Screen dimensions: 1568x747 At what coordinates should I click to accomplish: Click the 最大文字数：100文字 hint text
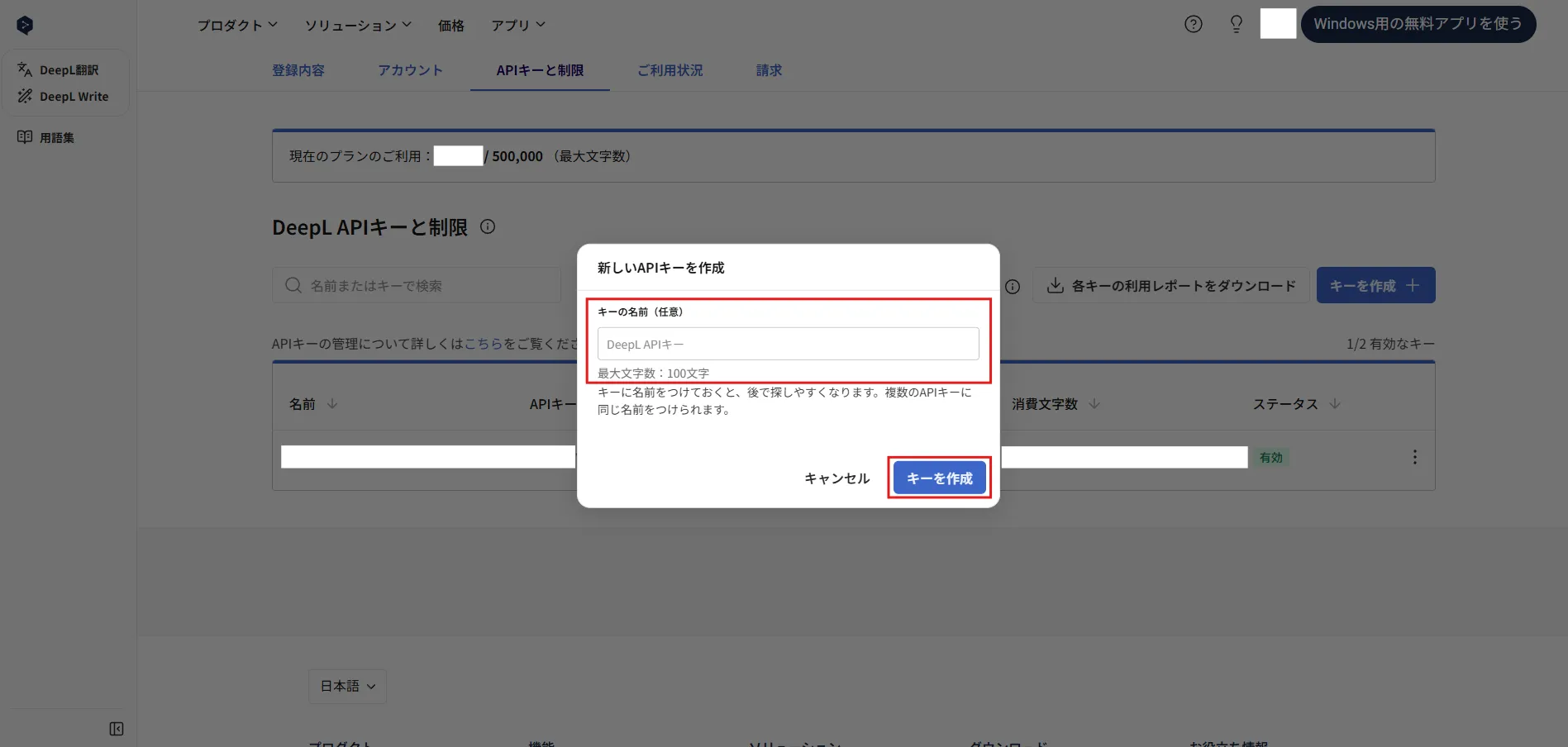653,373
